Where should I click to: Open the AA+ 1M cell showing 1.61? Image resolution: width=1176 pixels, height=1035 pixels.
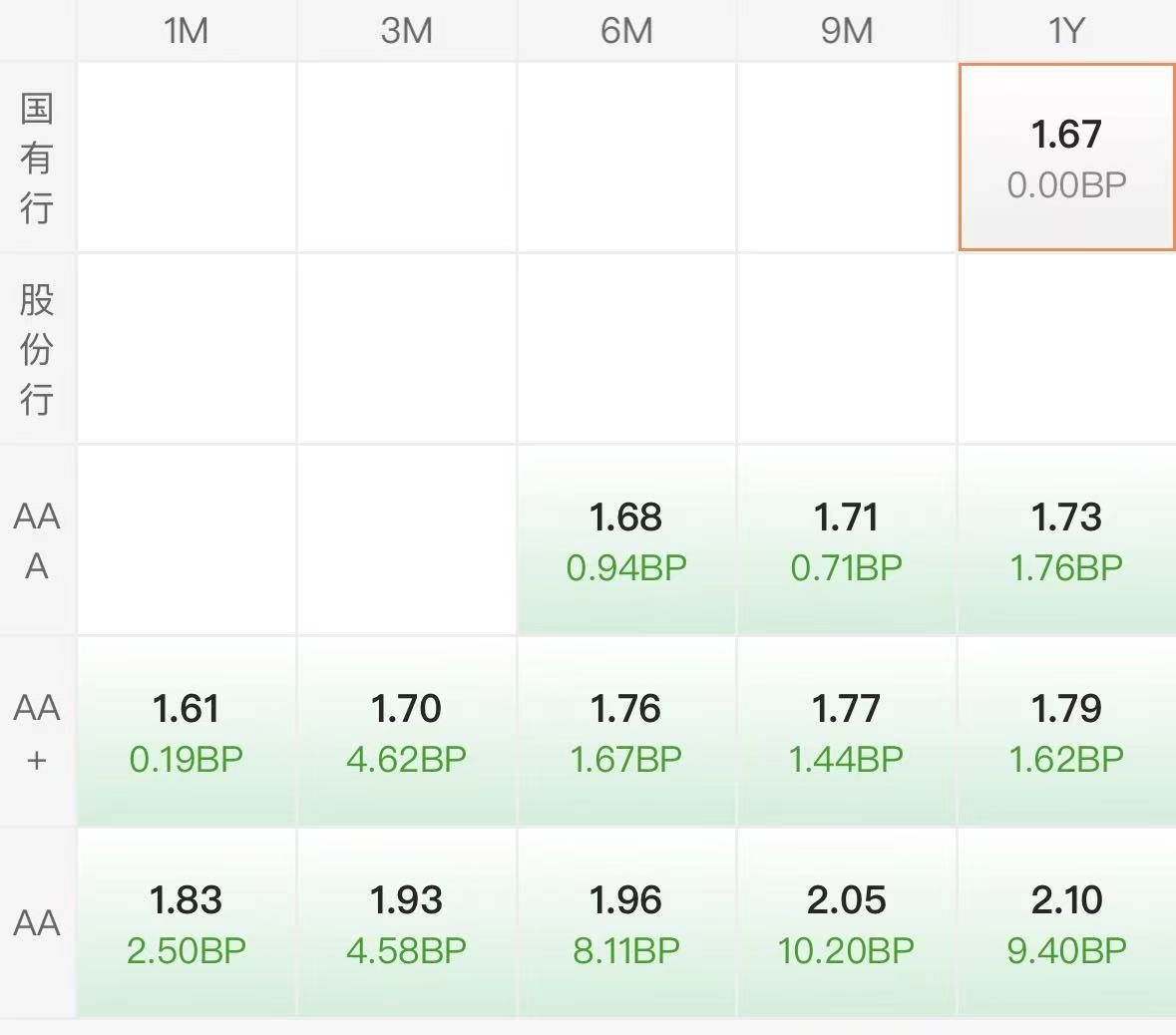(186, 732)
